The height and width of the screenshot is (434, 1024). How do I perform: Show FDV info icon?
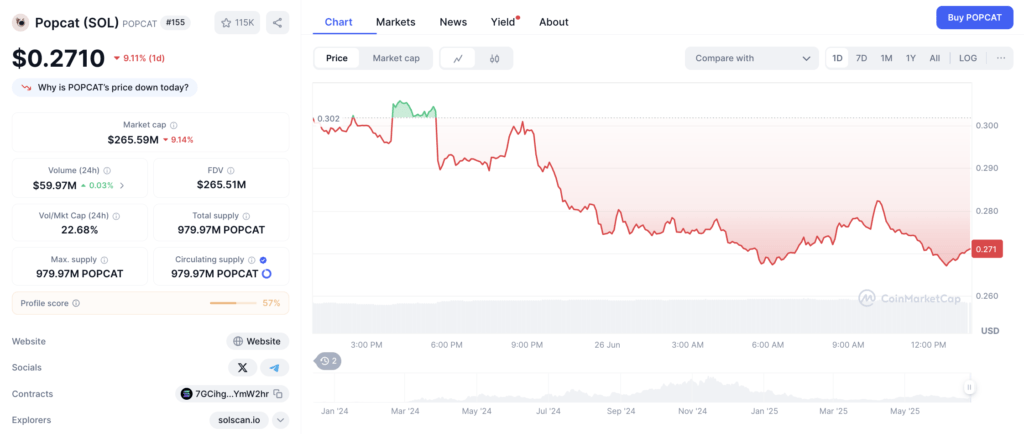(231, 170)
